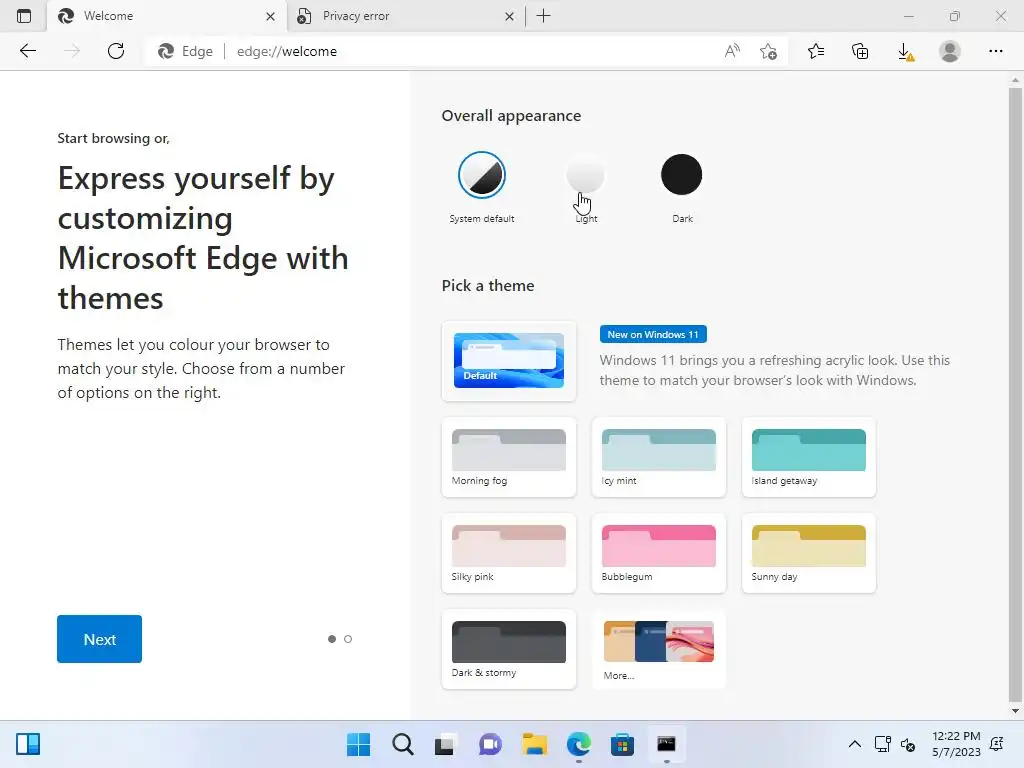Open Task View on taskbar

pos(445,744)
